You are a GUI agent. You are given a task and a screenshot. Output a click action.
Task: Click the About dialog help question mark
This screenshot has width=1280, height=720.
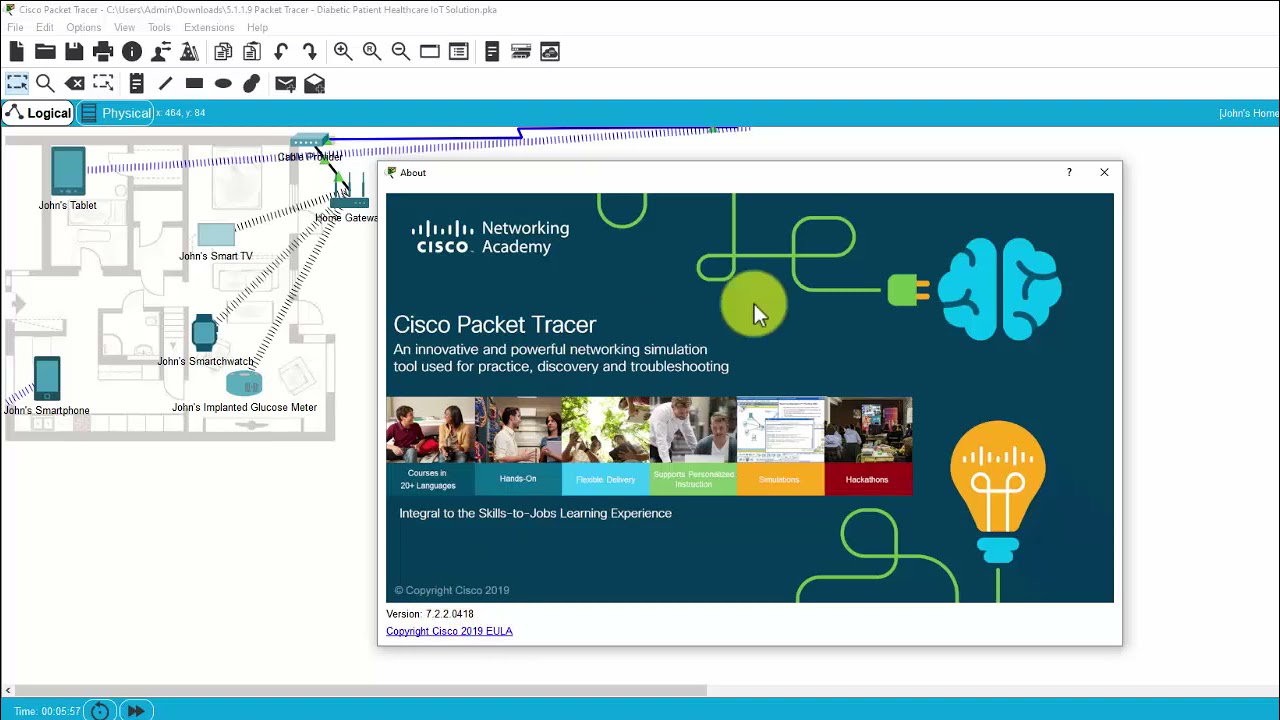[1069, 172]
